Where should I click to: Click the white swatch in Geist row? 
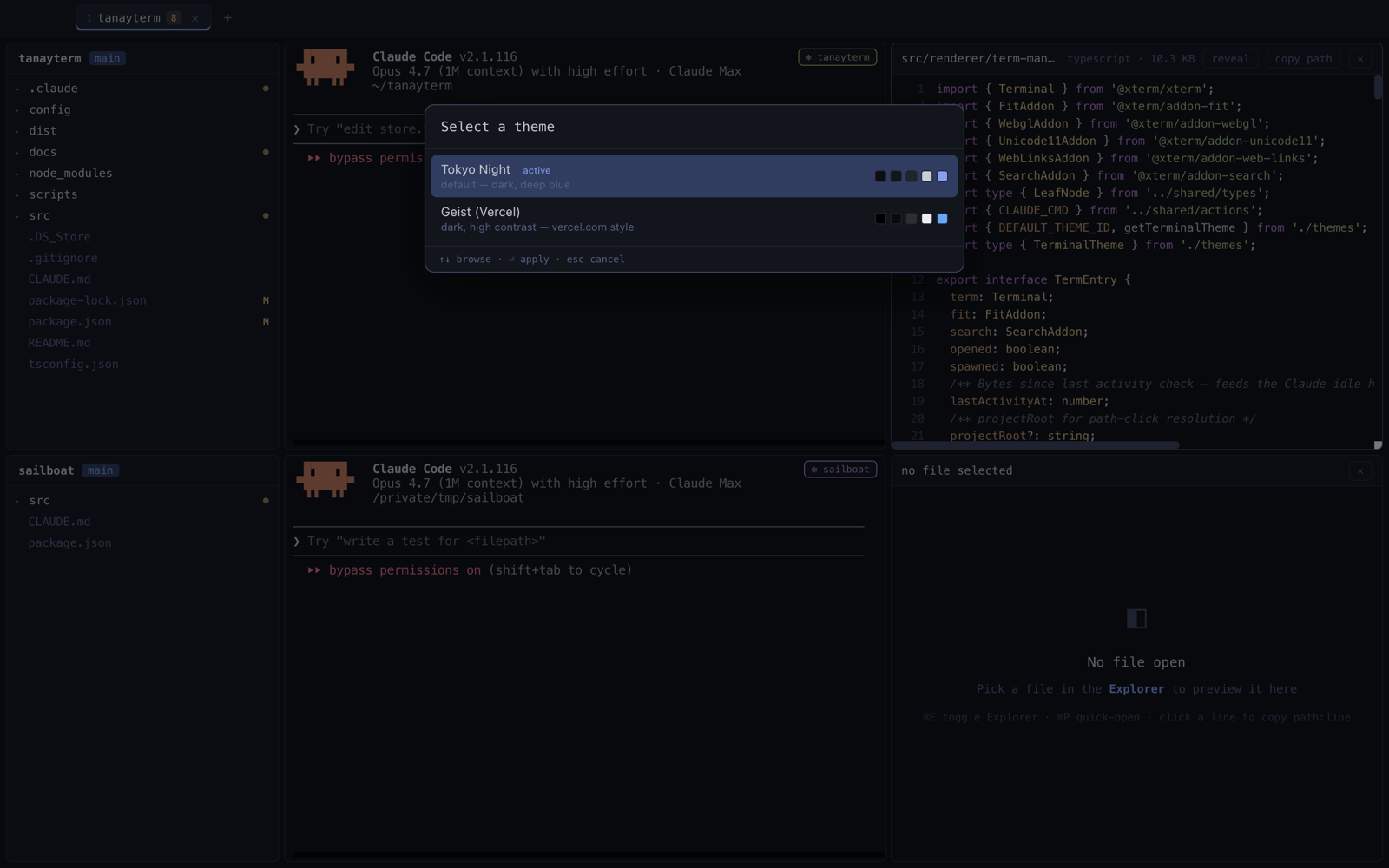[x=926, y=219]
